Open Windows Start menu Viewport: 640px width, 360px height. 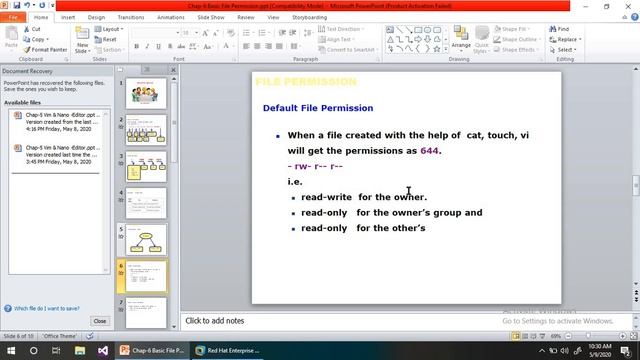[11, 351]
